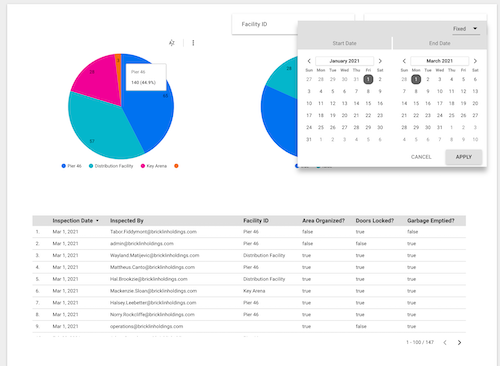Open March 2021 month selector
Viewport: 500px width, 366px height.
coord(439,61)
